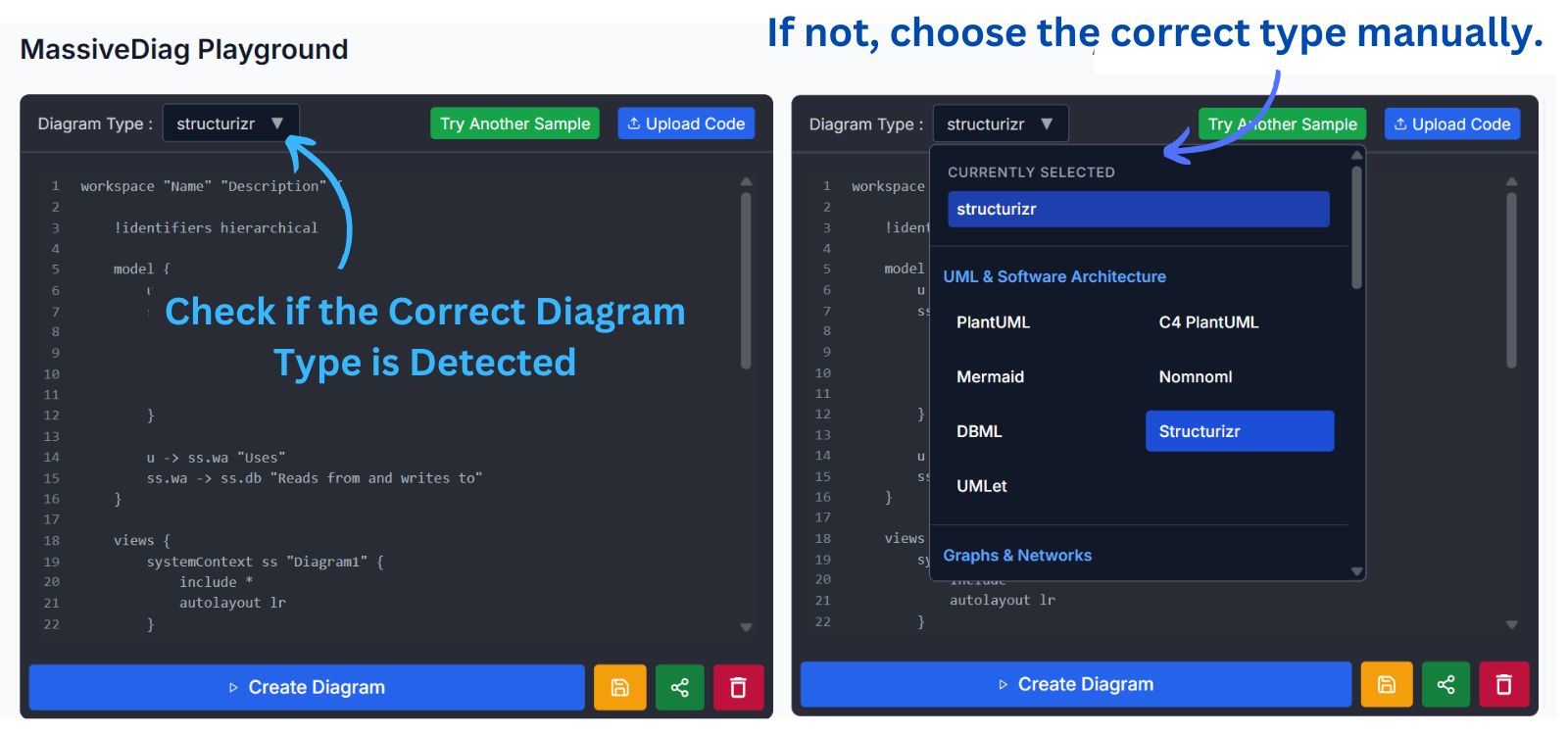
Task: Click dropdown list scrollbar thumb
Action: tap(1356, 227)
